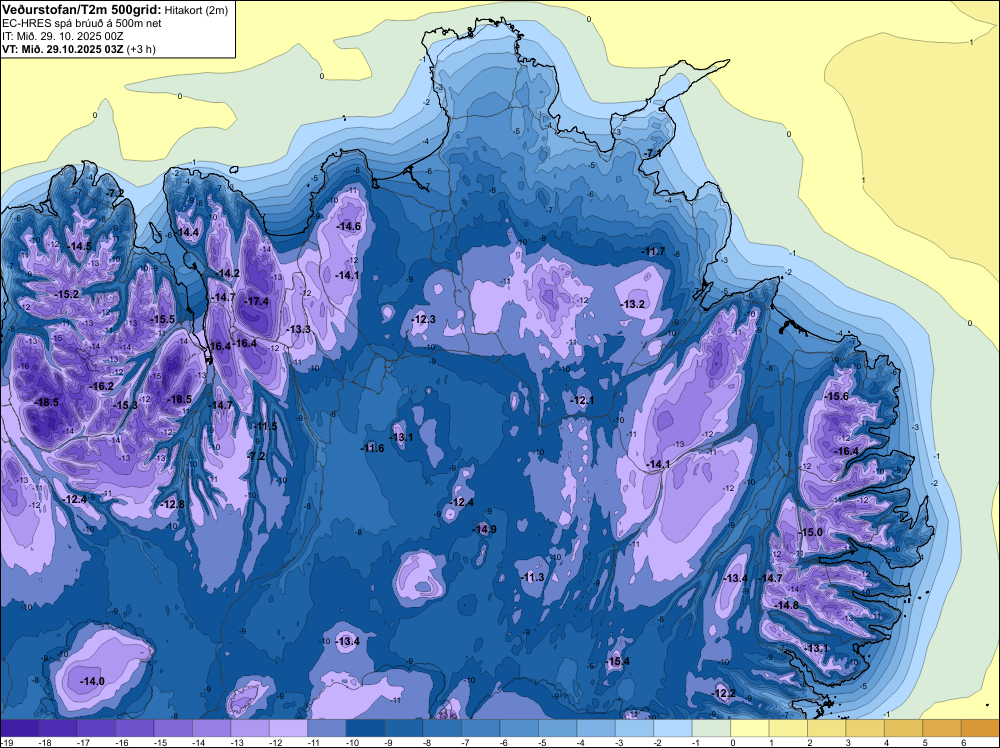The image size is (1000, 748).
Task: Click the -17.4 temperature label
Action: click(x=258, y=302)
